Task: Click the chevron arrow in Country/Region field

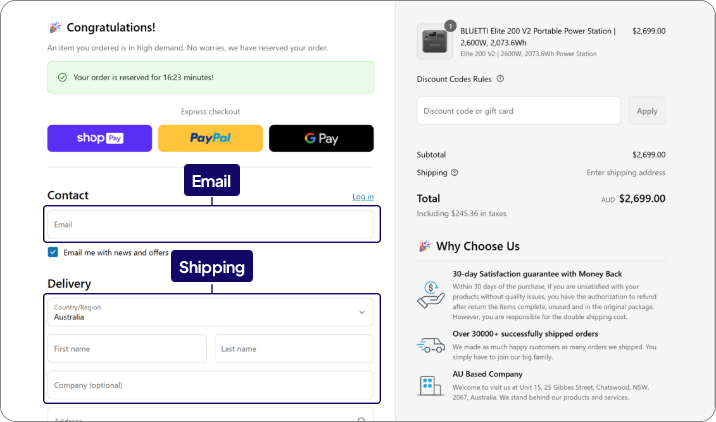Action: pyautogui.click(x=361, y=312)
